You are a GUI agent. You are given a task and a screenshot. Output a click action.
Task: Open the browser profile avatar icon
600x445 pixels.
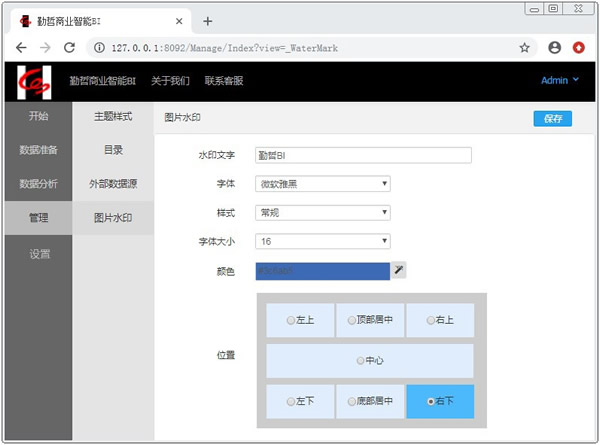pyautogui.click(x=555, y=47)
